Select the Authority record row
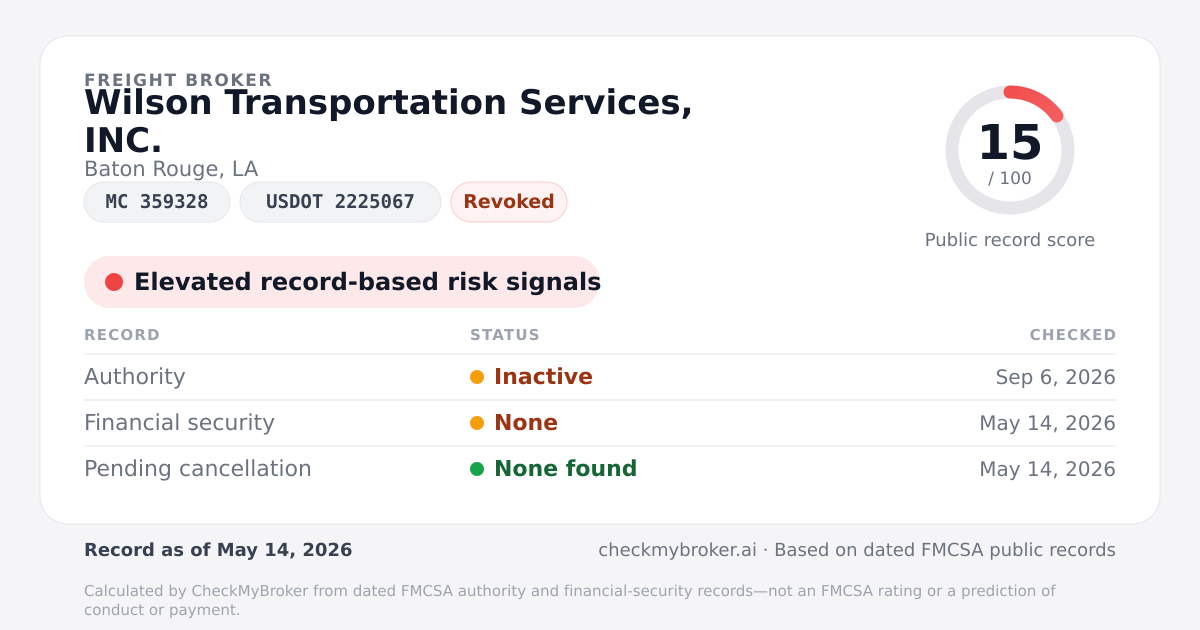1200x630 pixels. click(600, 377)
